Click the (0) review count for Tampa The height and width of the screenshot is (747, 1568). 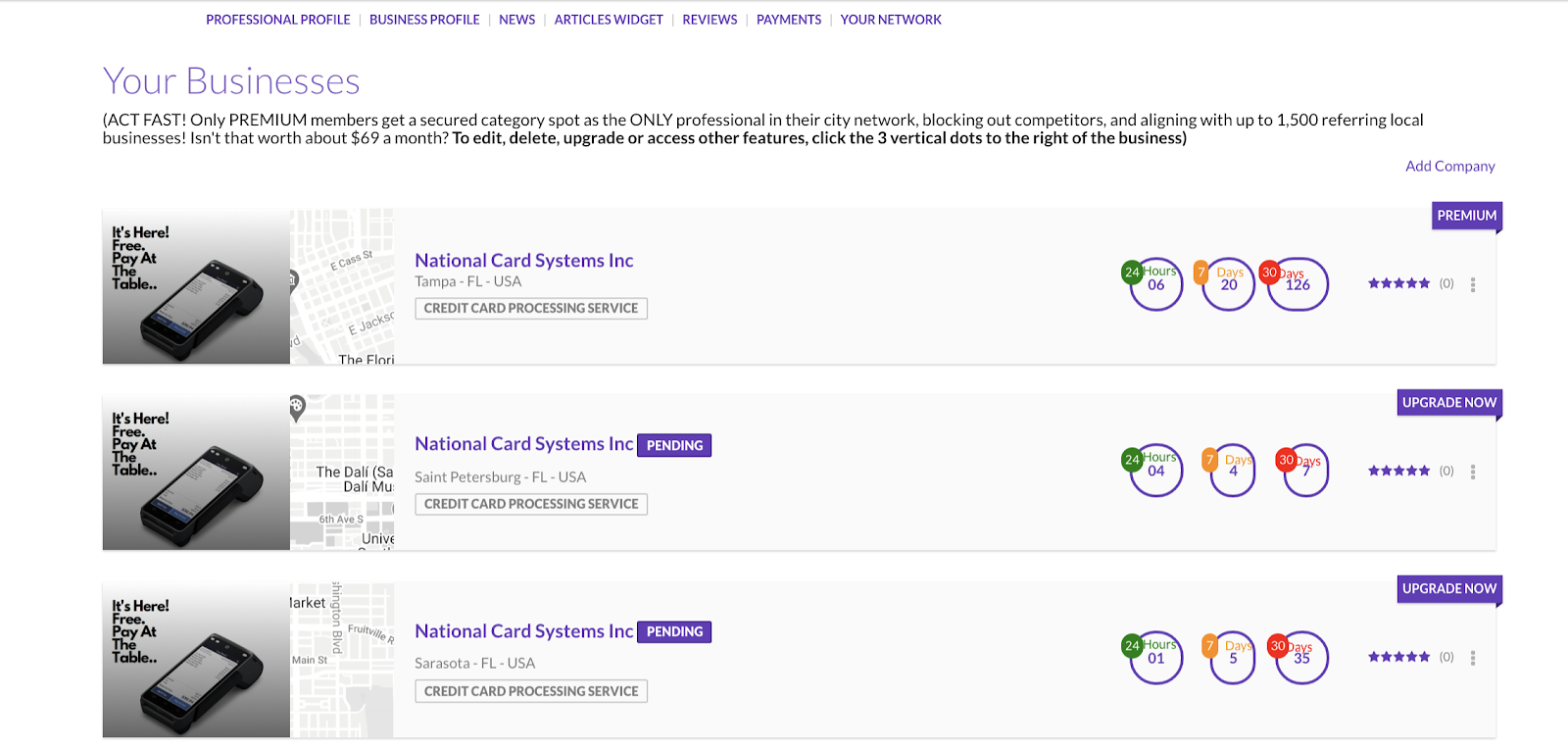[1446, 283]
